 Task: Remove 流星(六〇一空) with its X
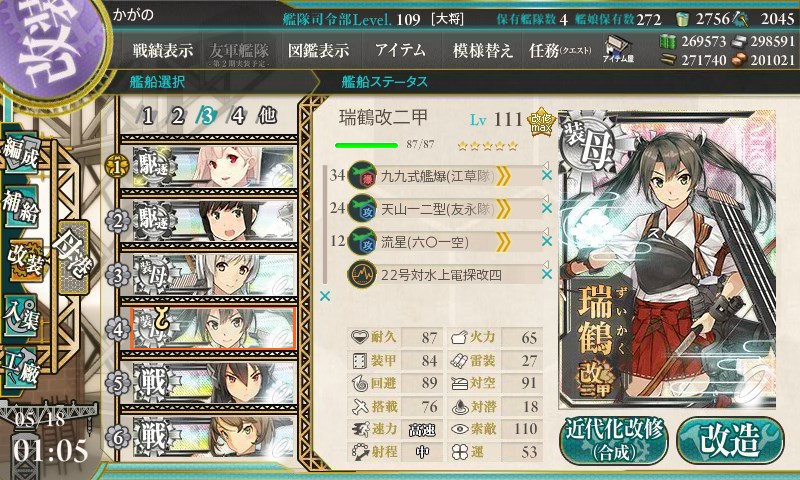click(546, 241)
